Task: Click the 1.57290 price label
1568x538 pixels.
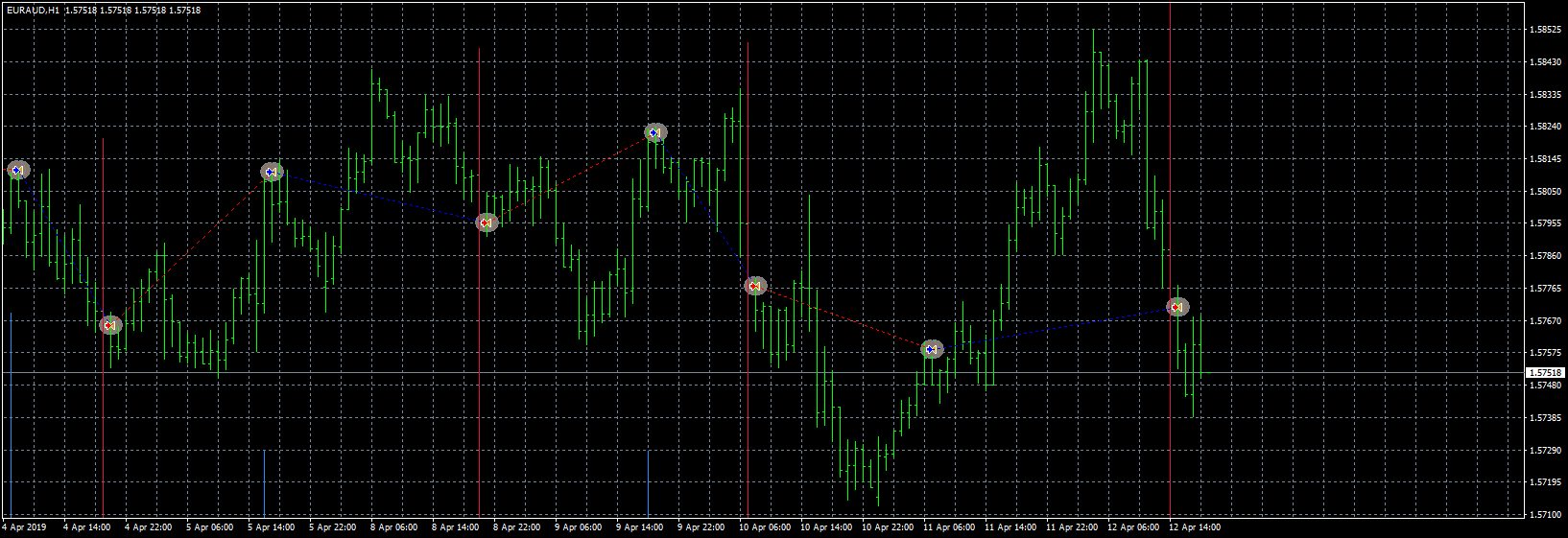Action: (x=1545, y=450)
